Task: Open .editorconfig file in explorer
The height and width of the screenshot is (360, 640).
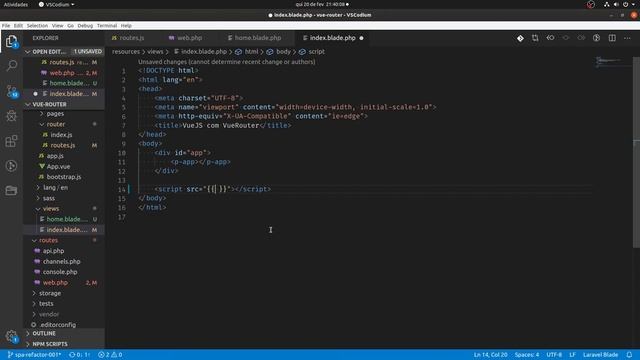Action: (58, 325)
